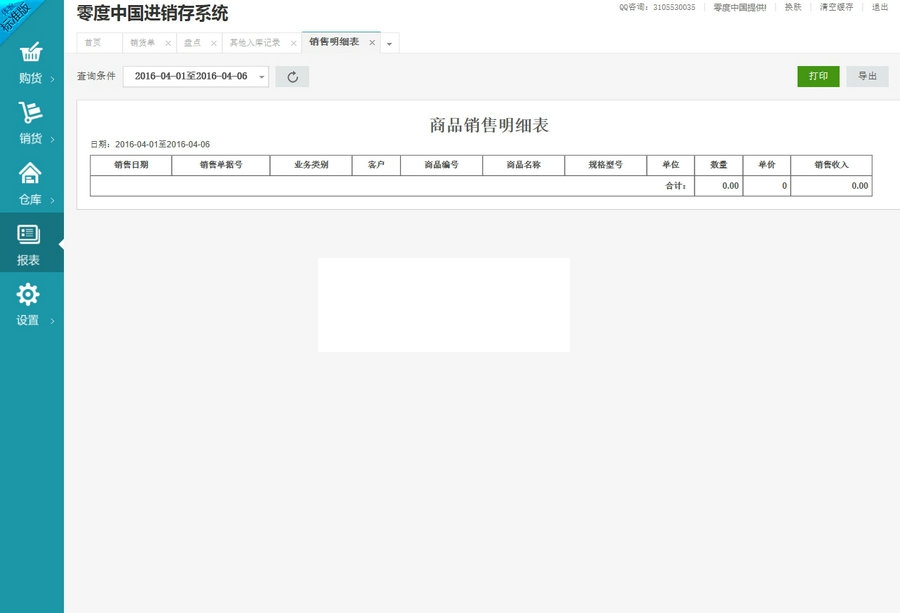
Task: Click the 零度中国提供 link
Action: (x=740, y=7)
